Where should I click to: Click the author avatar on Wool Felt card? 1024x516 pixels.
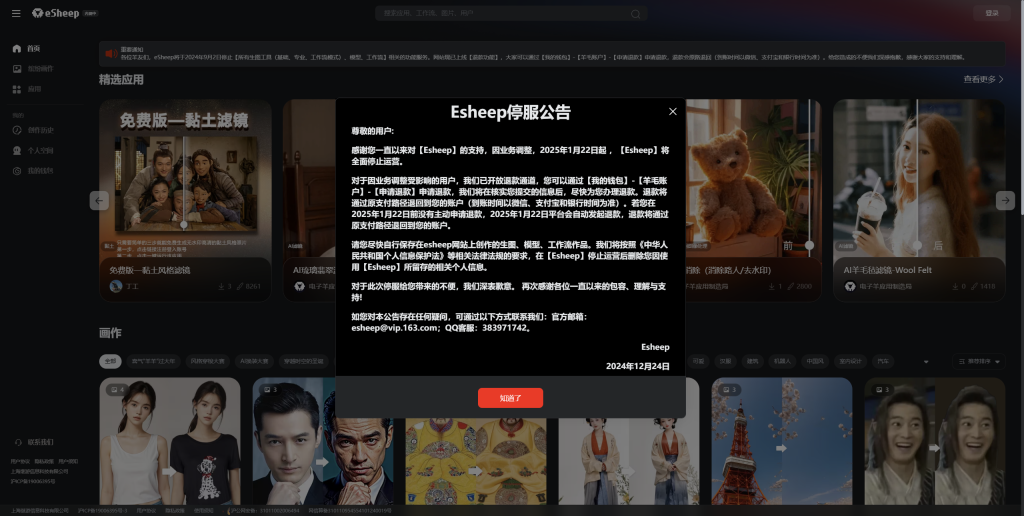point(850,286)
